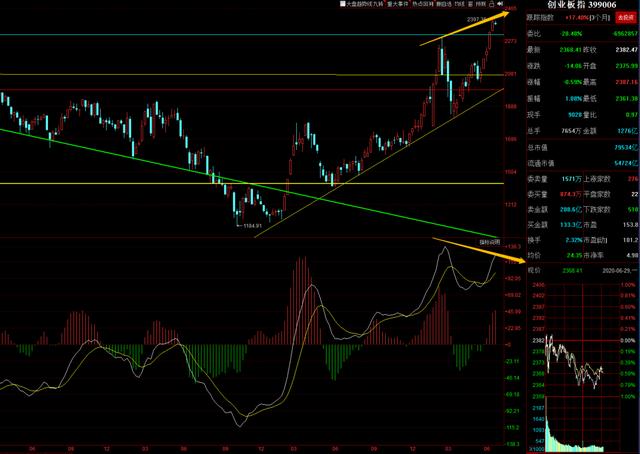Select the 跟踪指数 label
This screenshot has height=454, width=640.
540,18
